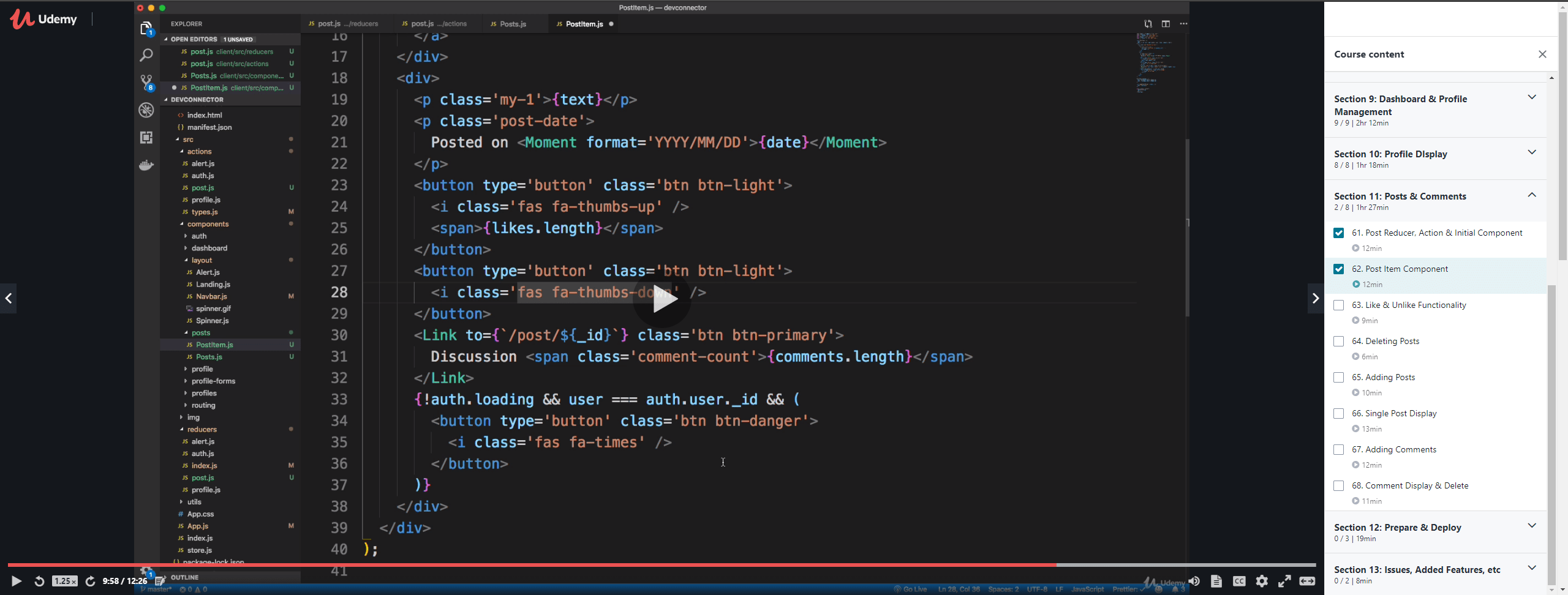1568x595 pixels.
Task: Open the Debug view icon
Action: coord(146,110)
